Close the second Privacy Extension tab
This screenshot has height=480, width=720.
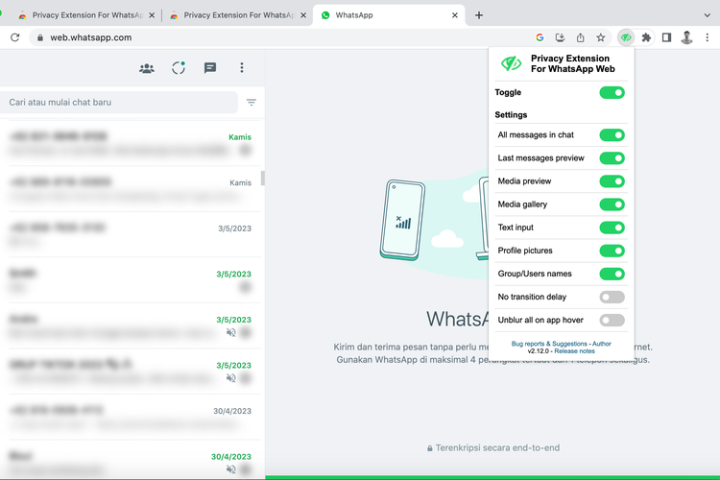click(303, 15)
